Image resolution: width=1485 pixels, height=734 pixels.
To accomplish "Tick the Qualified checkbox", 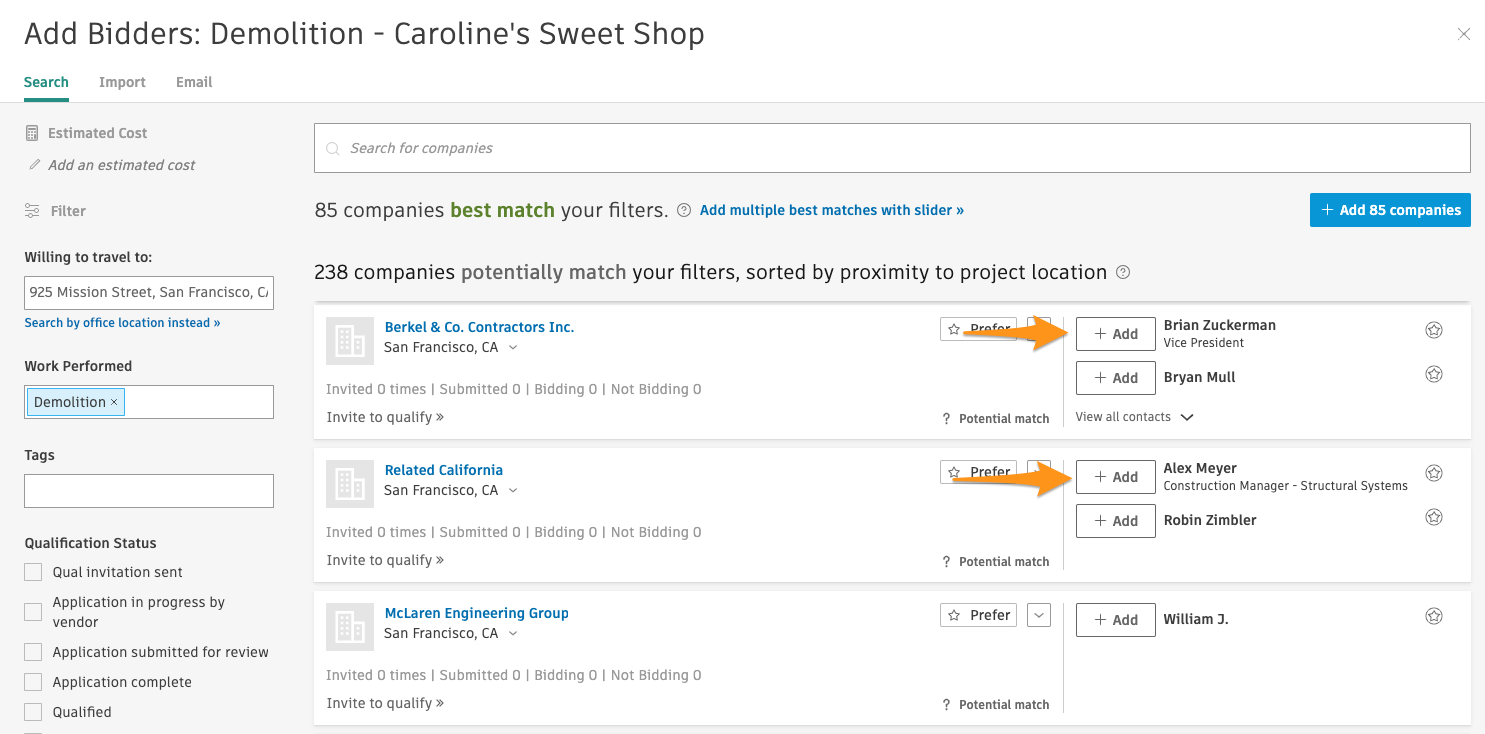I will [x=33, y=712].
